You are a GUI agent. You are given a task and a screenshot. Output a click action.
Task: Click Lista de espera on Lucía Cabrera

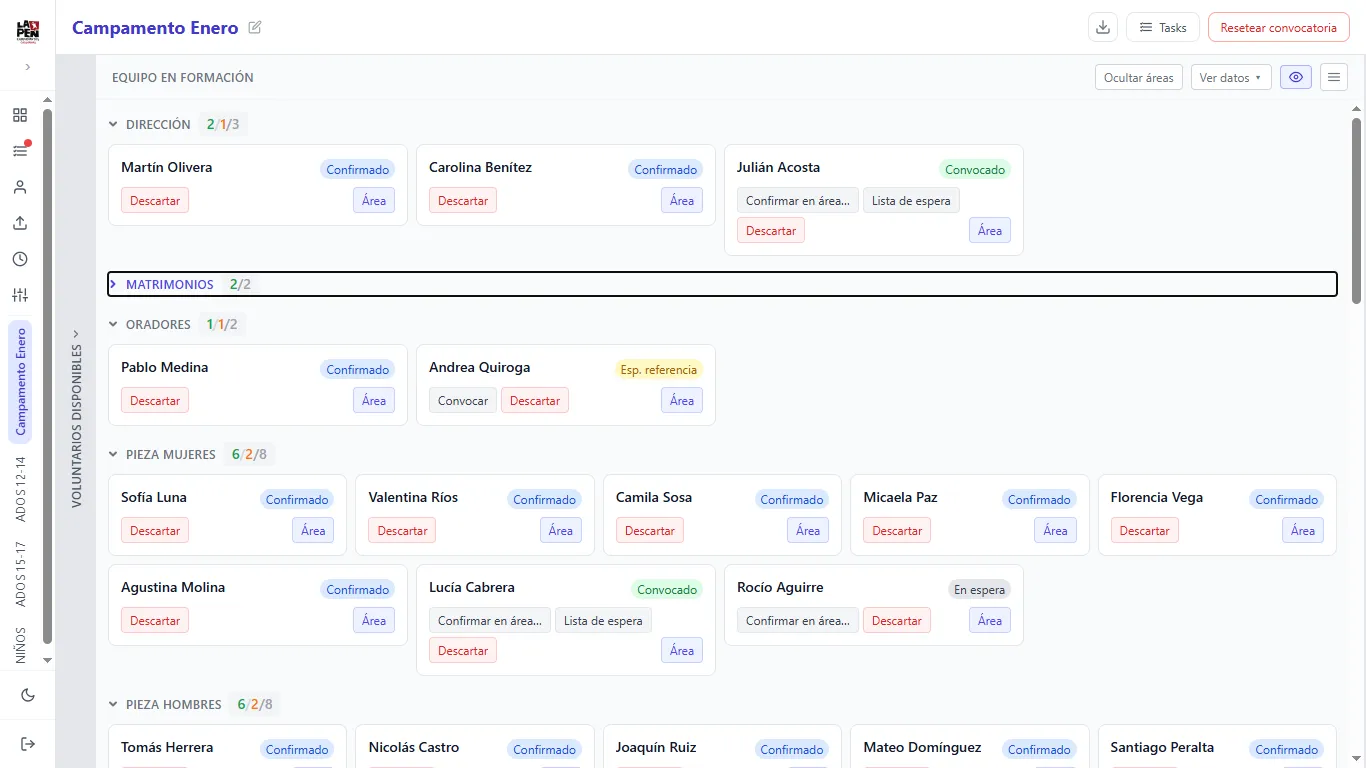pyautogui.click(x=603, y=620)
